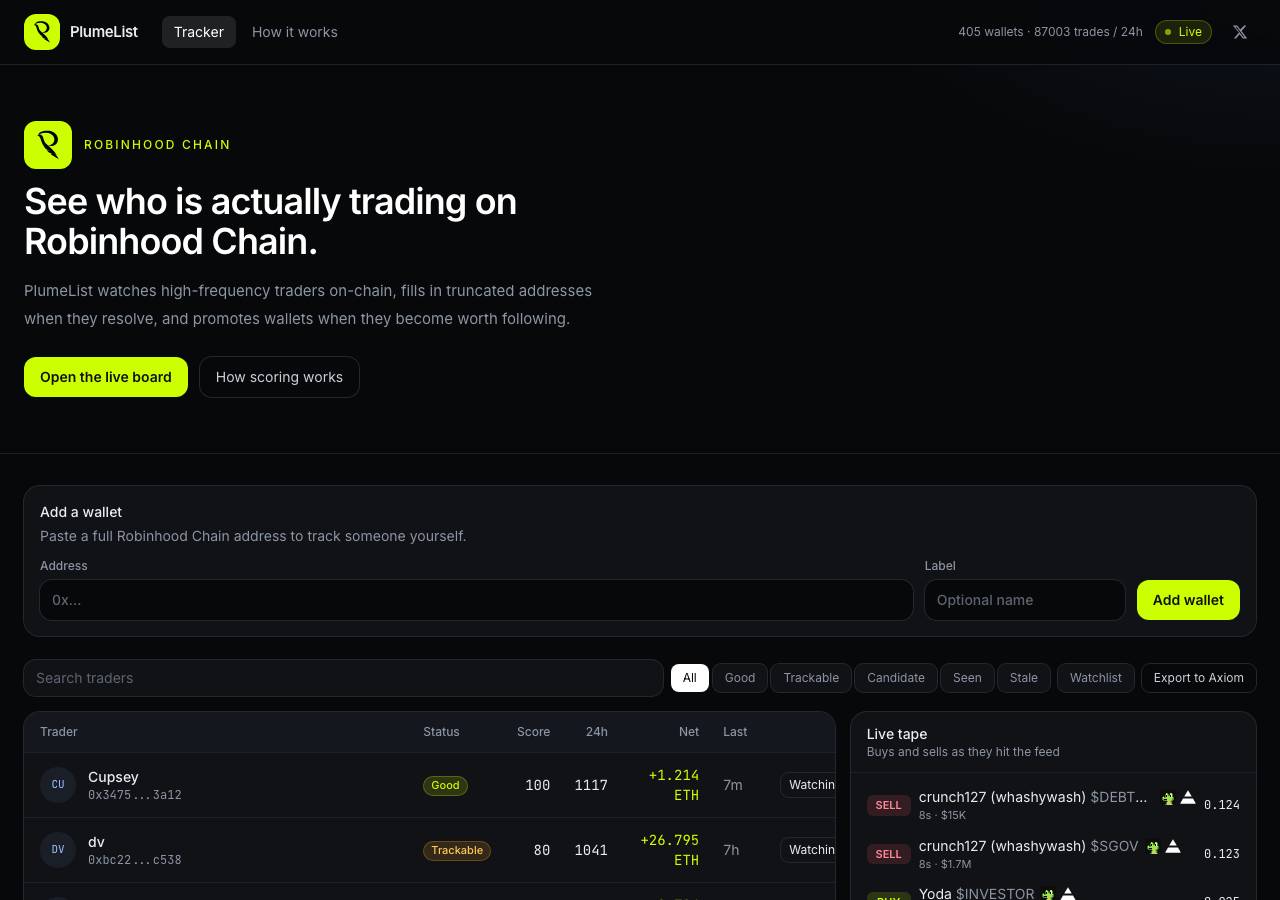Click the 0.123 trade amount

[x=1222, y=854]
